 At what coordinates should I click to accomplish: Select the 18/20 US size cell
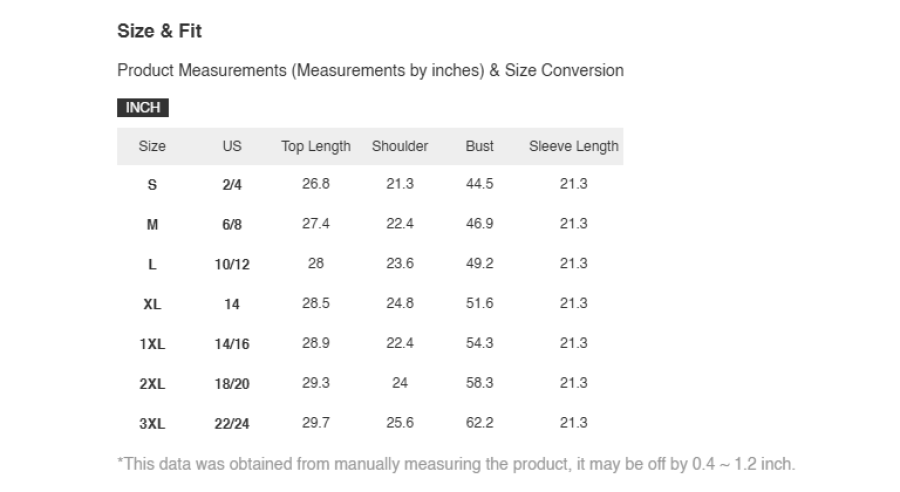pyautogui.click(x=232, y=383)
